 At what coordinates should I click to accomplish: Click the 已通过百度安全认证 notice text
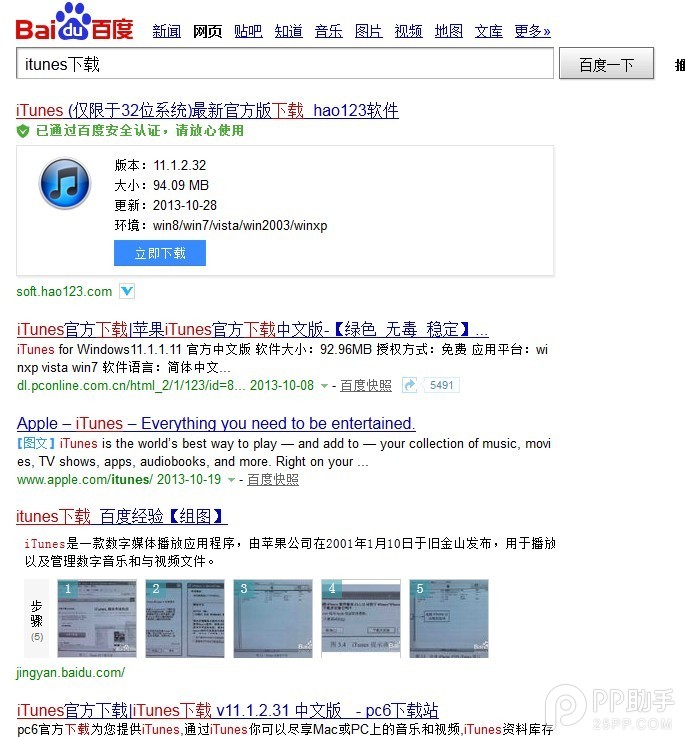[140, 130]
